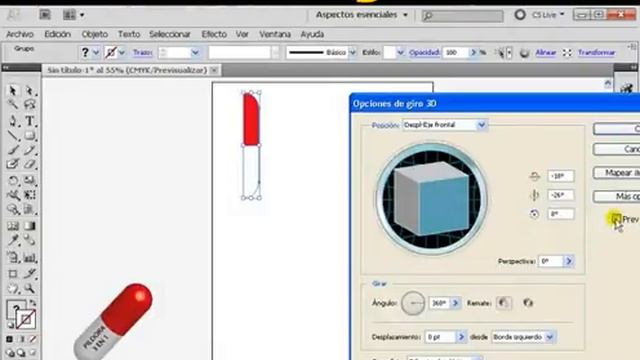Swap fill and stroke arrows
The height and width of the screenshot is (360, 640).
[x=32, y=303]
